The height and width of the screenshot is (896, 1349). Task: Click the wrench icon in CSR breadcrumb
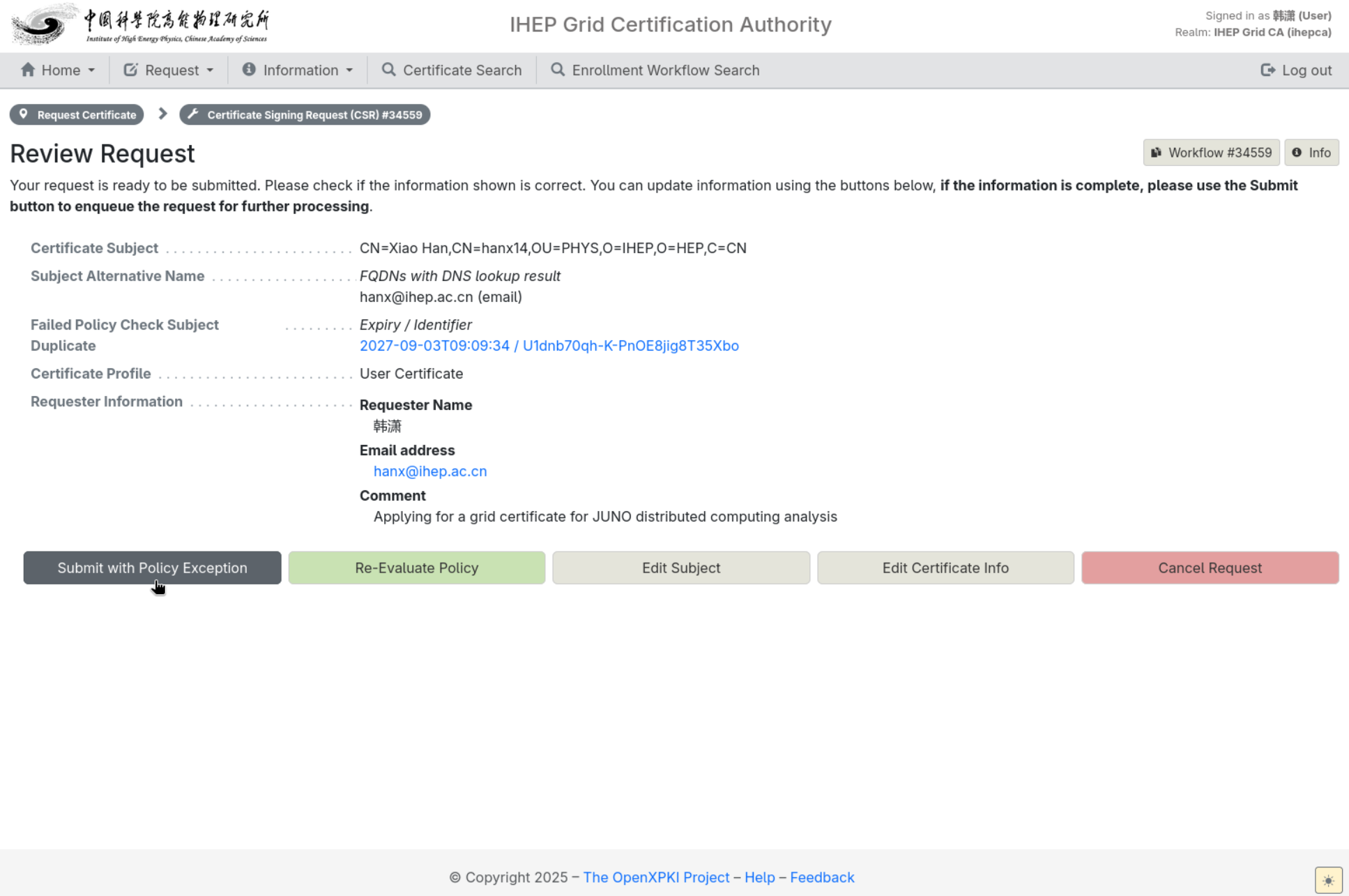pos(193,114)
